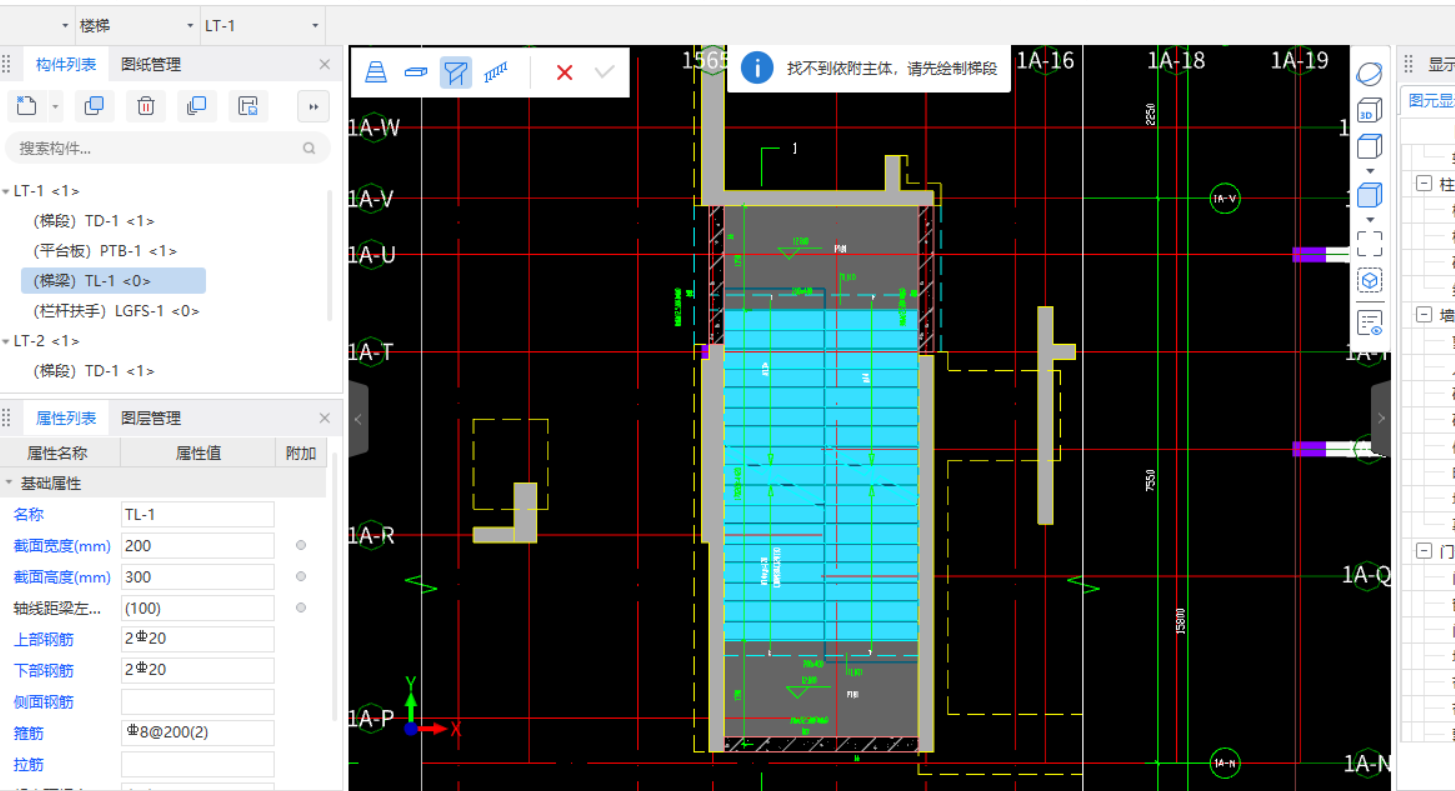Open the 楼梯 component type dropdown
This screenshot has width=1455, height=791.
click(x=137, y=25)
